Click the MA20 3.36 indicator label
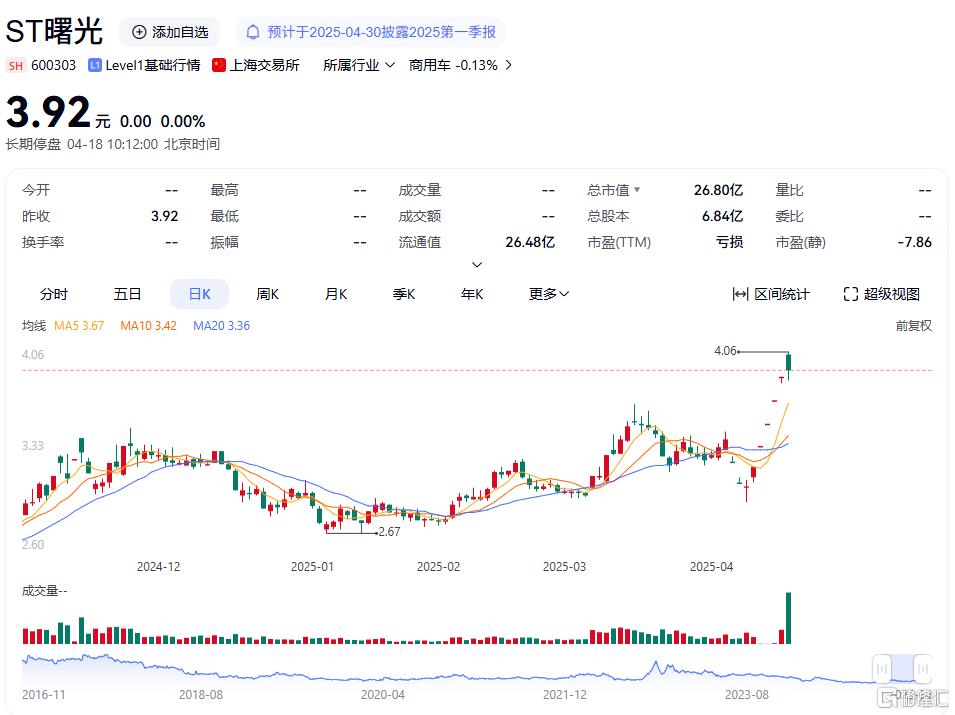This screenshot has height=715, width=955. click(221, 326)
